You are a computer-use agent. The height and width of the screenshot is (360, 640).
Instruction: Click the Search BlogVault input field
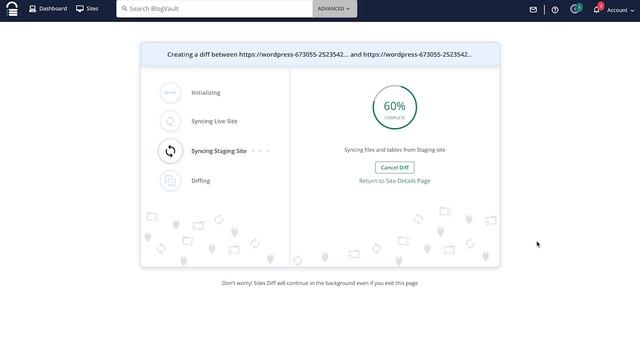point(214,9)
